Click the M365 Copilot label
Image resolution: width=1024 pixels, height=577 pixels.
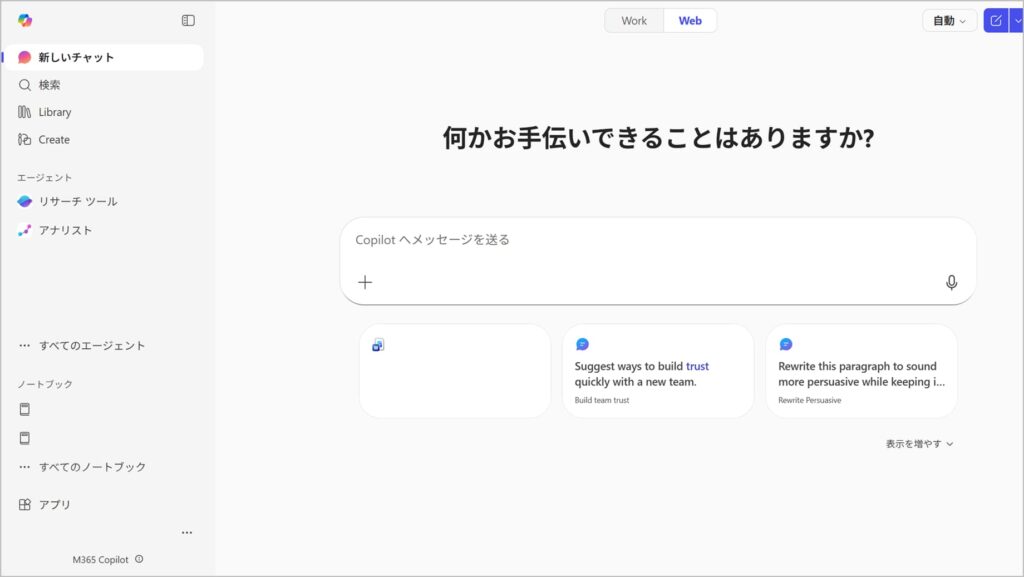[x=101, y=560]
